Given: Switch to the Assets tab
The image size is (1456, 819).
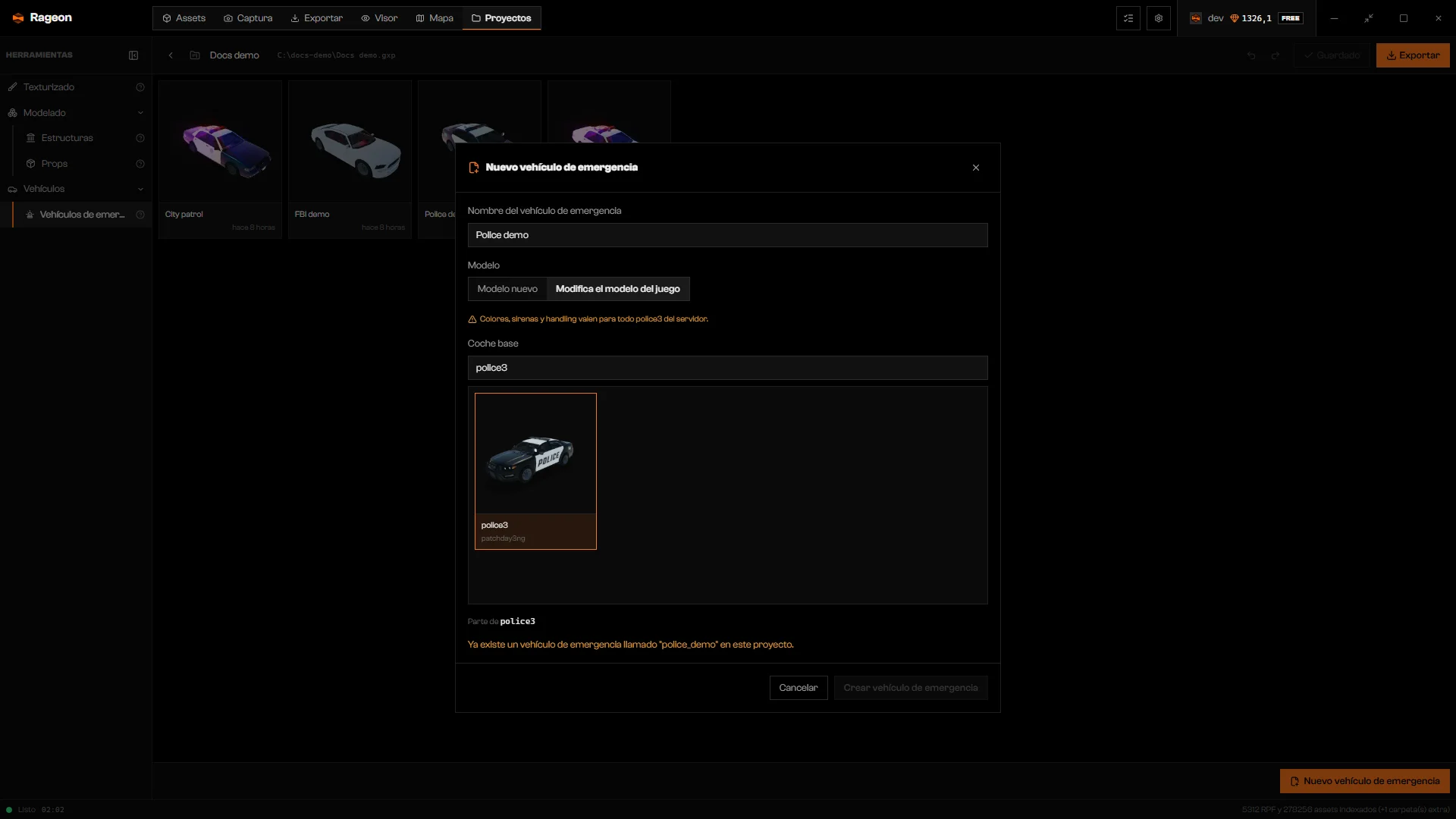Looking at the screenshot, I should click(184, 18).
